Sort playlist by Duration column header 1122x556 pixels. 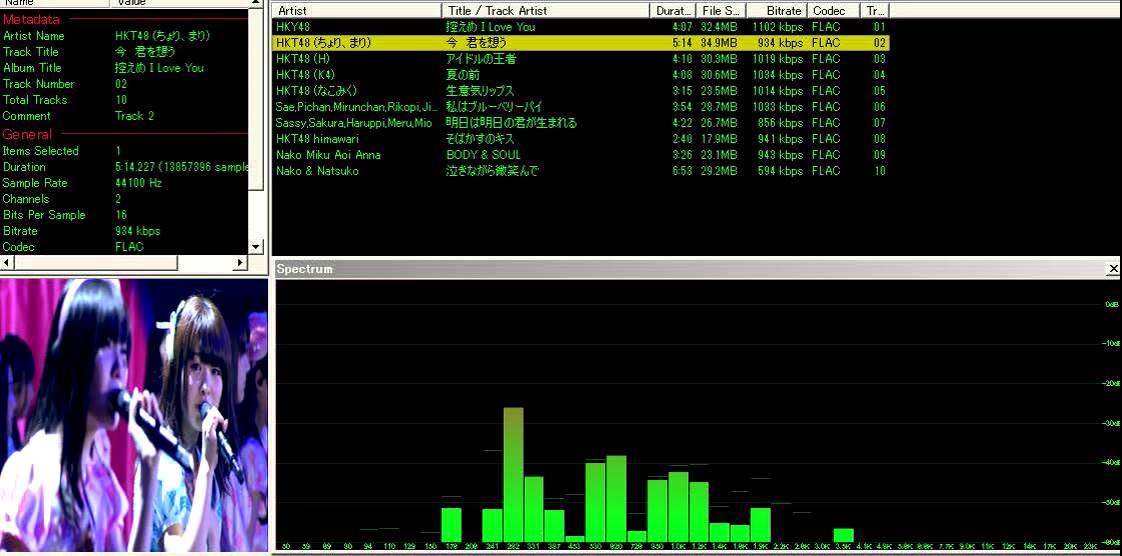[673, 11]
